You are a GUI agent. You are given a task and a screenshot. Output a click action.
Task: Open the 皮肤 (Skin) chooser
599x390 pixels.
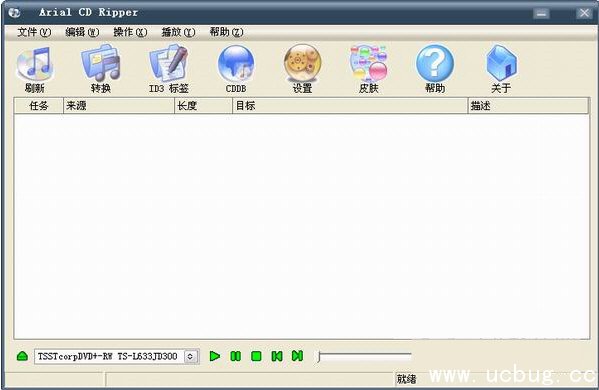[369, 69]
